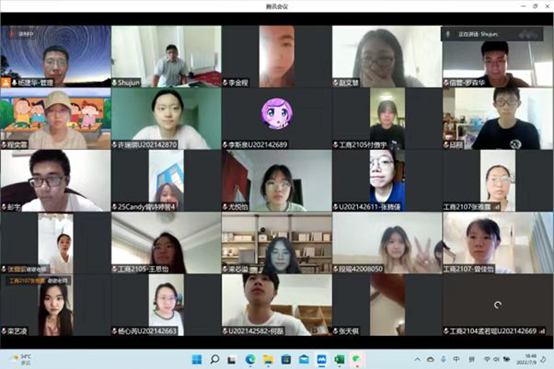Open Microsoft Store from the taskbar
The height and width of the screenshot is (369, 554).
coord(286,359)
